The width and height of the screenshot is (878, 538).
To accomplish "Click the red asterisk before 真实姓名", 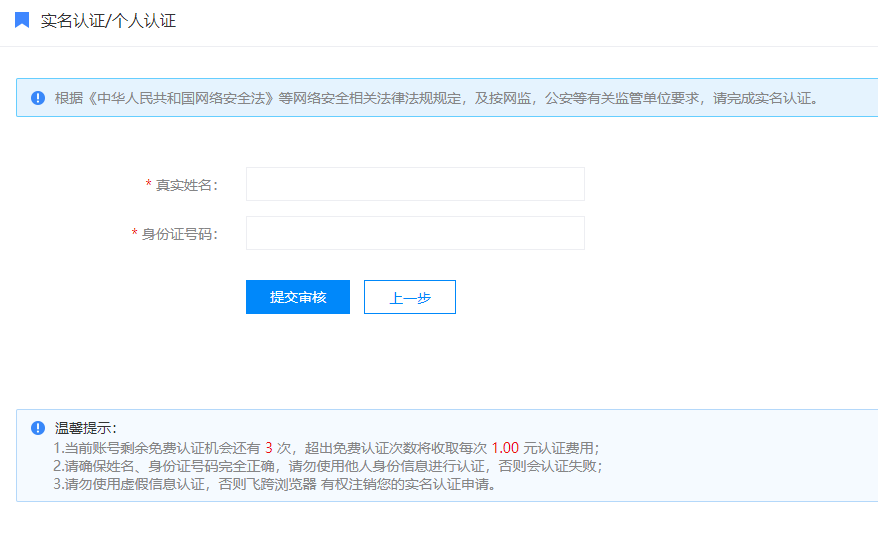I will point(148,185).
